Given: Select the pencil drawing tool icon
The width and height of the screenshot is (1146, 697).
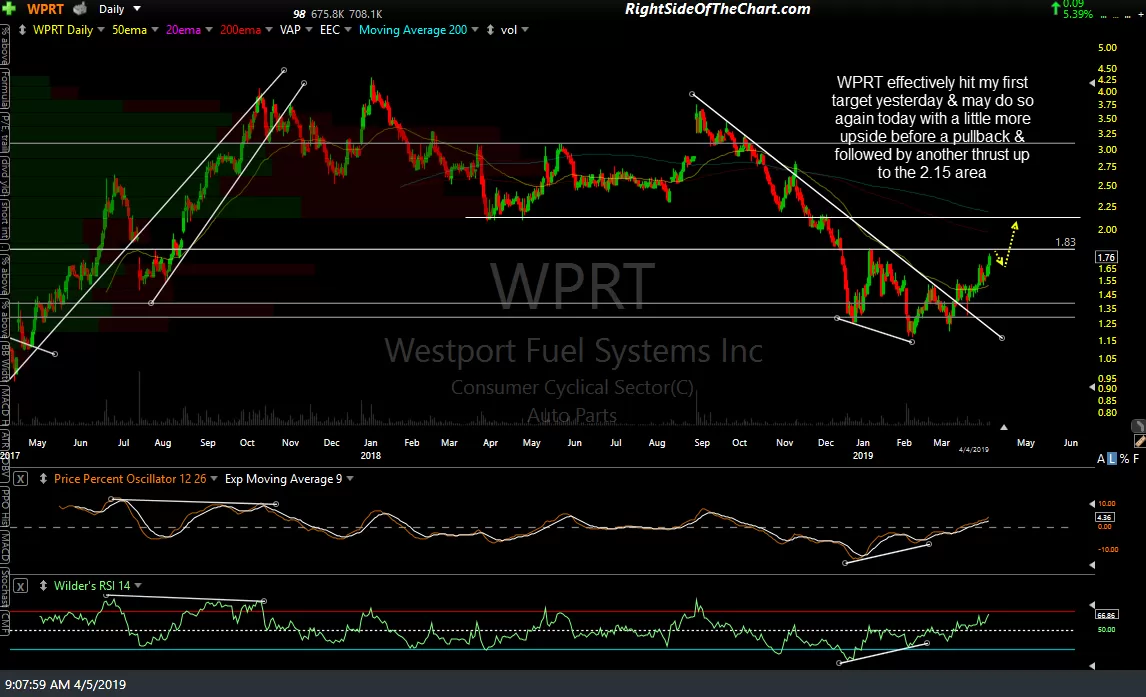Looking at the screenshot, I should click(x=1139, y=441).
